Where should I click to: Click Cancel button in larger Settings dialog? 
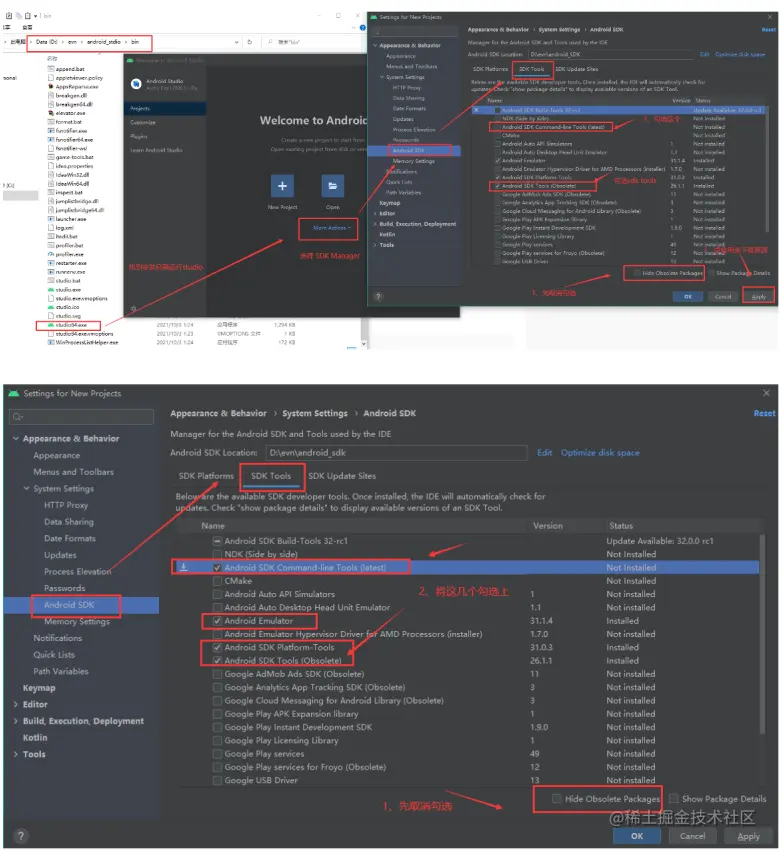click(693, 836)
